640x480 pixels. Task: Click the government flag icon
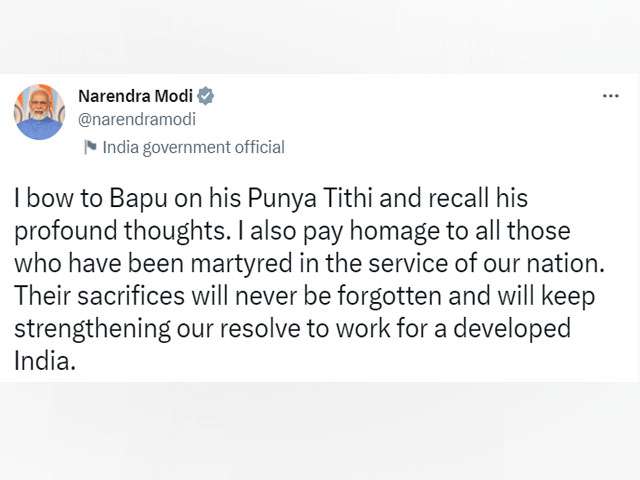[90, 147]
